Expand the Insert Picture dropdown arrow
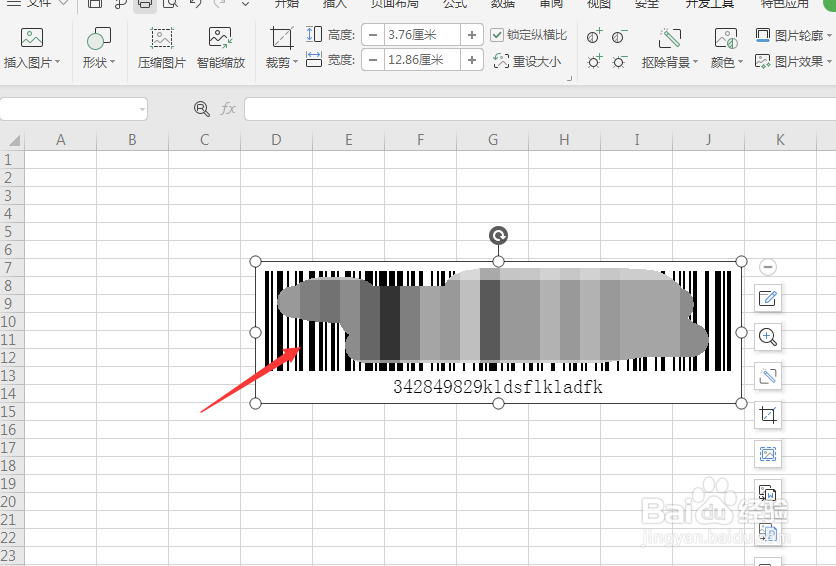The height and width of the screenshot is (566, 836). tap(58, 62)
